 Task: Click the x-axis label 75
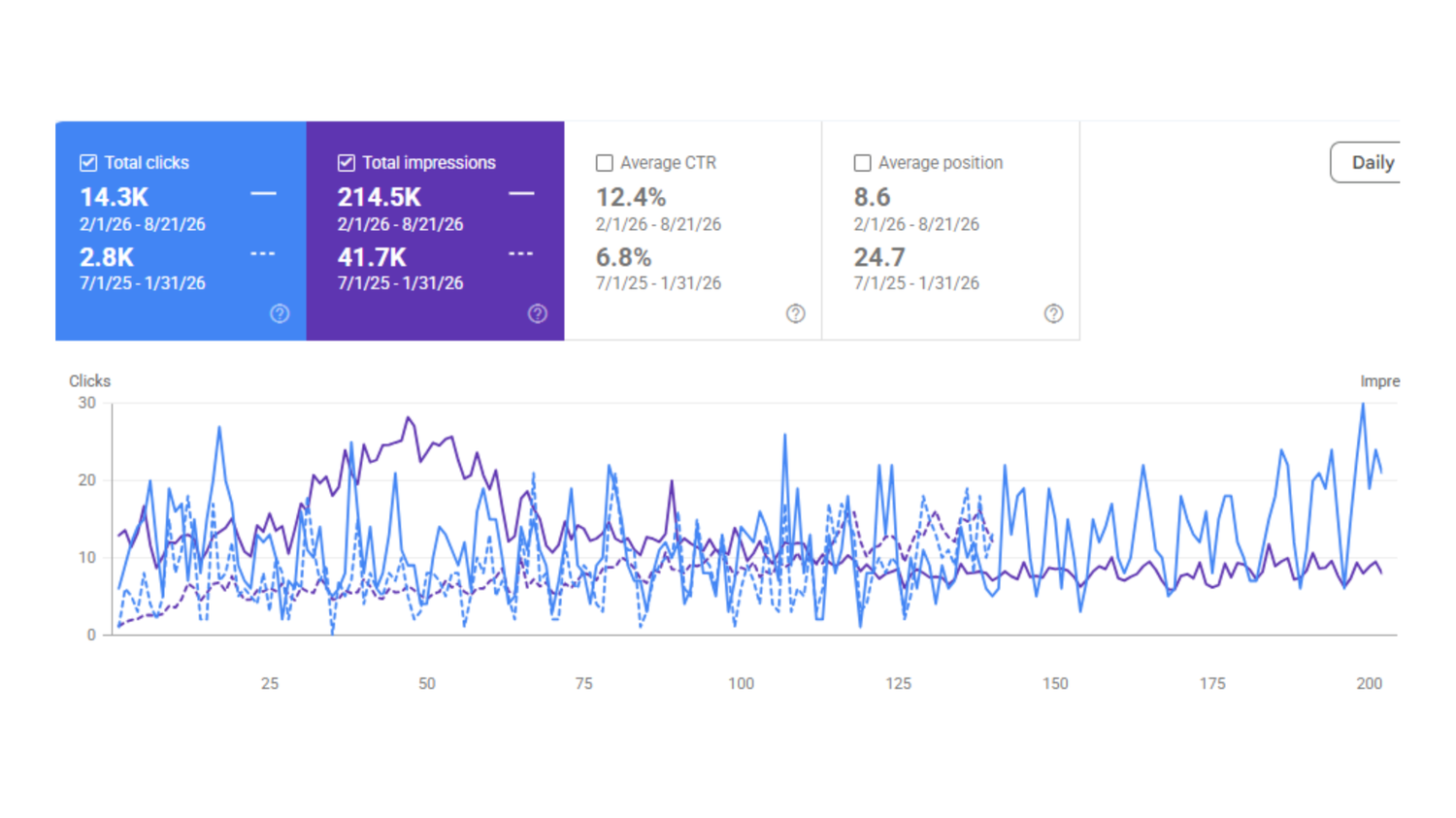click(x=583, y=683)
